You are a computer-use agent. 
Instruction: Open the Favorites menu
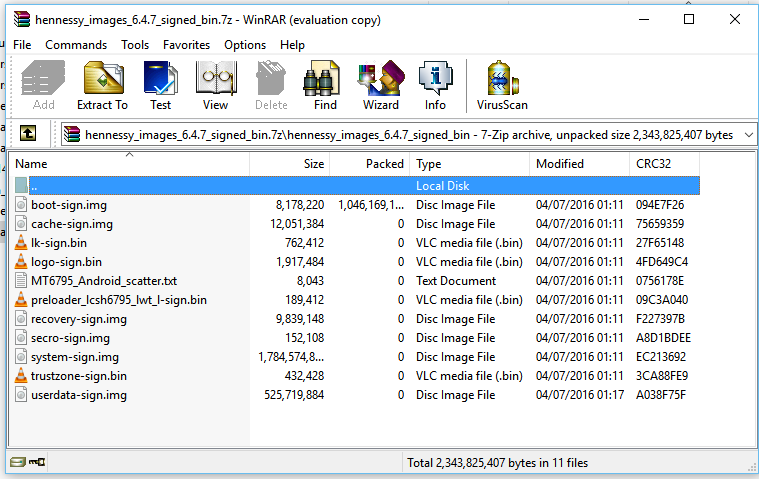tap(186, 45)
